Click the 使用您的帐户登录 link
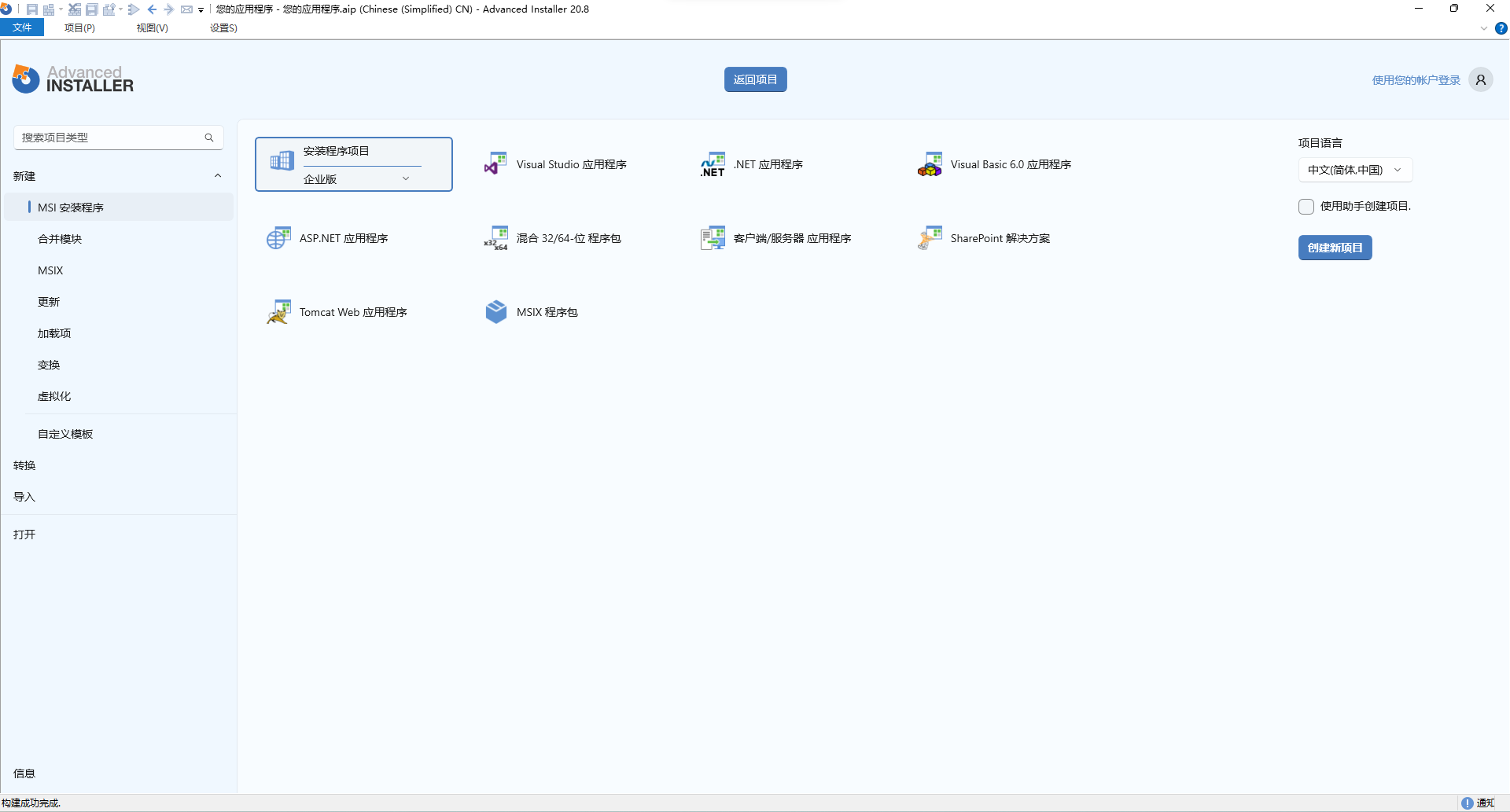This screenshot has height=812, width=1510. pos(1416,80)
